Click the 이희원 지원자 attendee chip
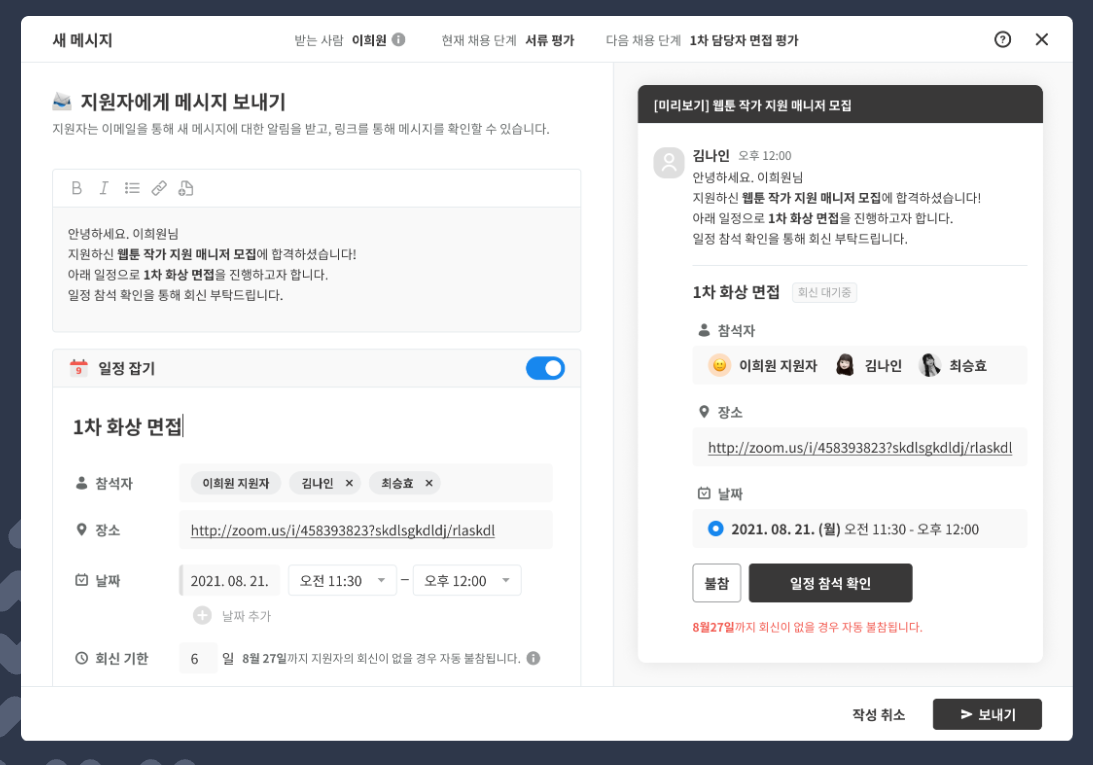The height and width of the screenshot is (765, 1093). 236,483
